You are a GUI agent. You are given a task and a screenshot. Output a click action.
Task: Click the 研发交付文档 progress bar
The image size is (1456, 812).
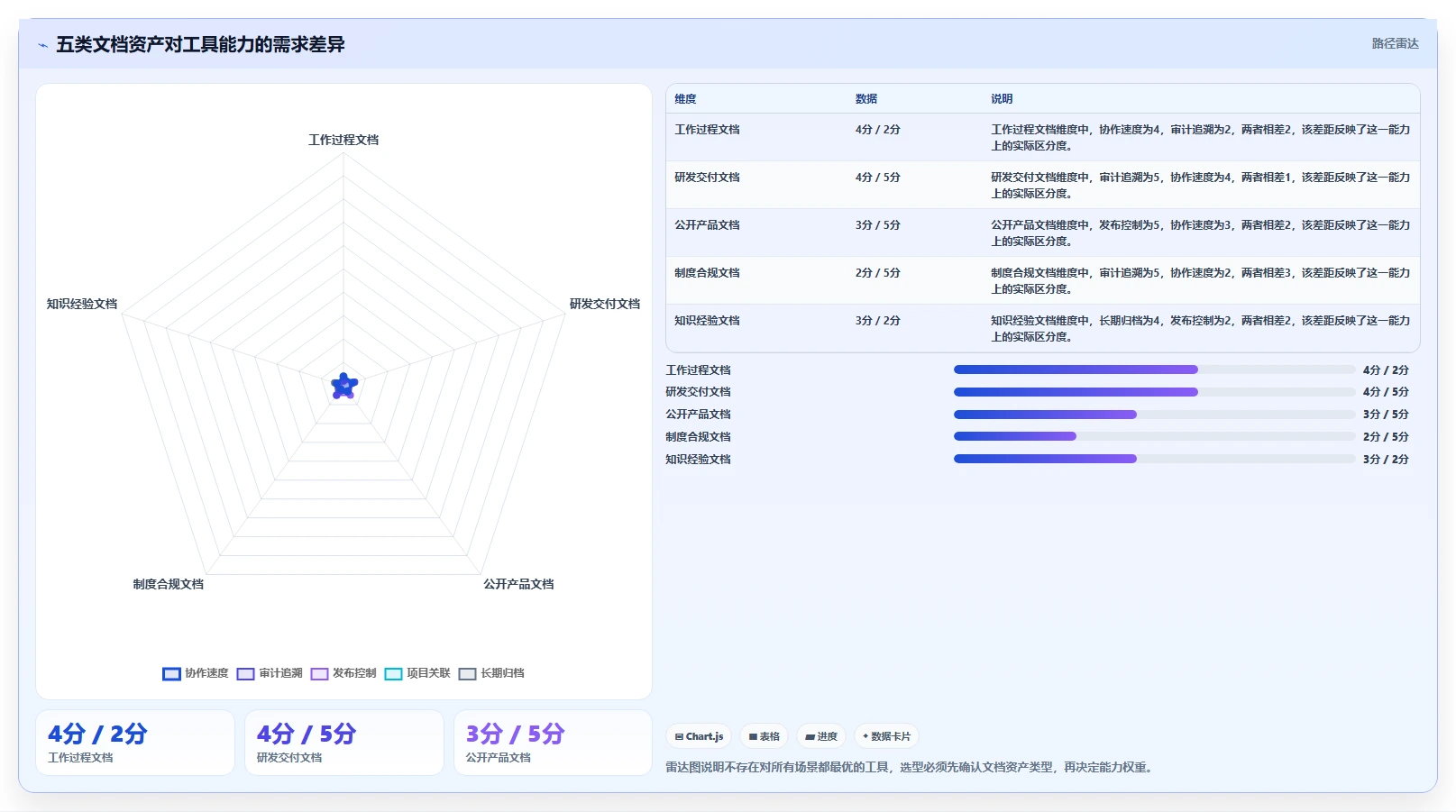[1154, 392]
